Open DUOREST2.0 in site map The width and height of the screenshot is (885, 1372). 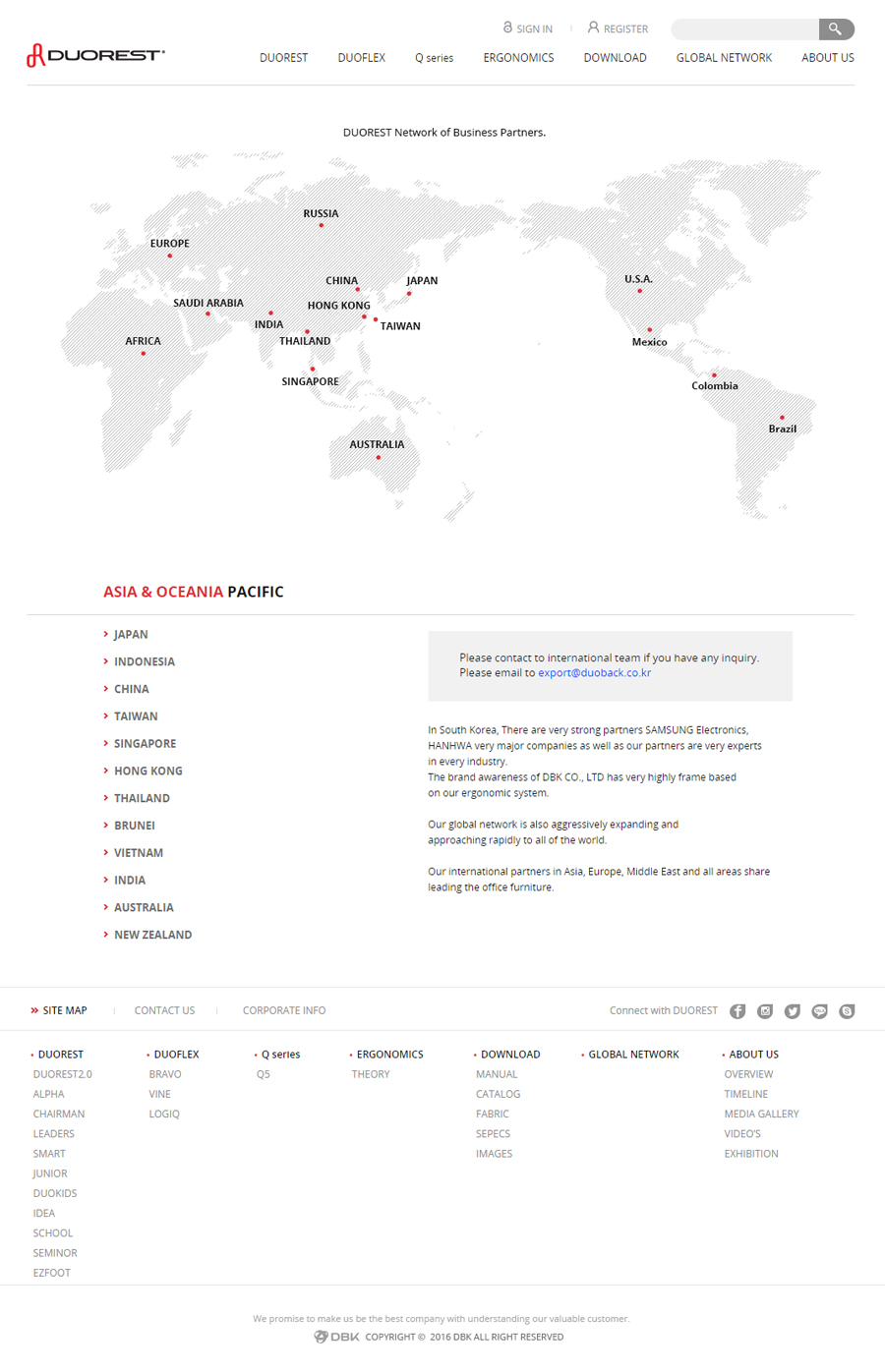pyautogui.click(x=62, y=1074)
